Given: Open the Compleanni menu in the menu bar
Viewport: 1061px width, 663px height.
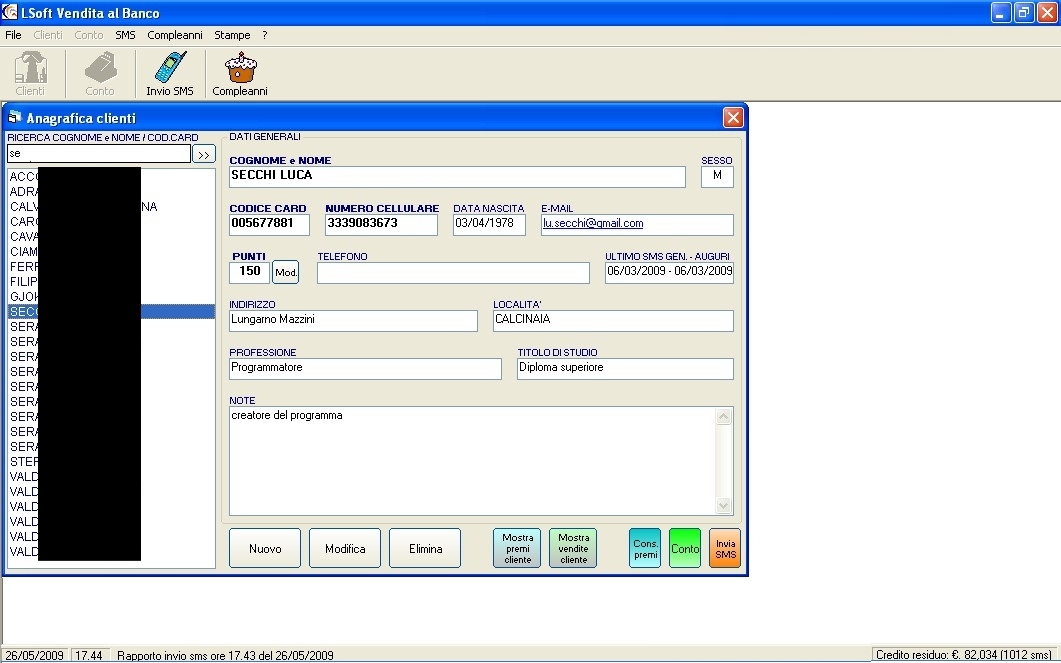Looking at the screenshot, I should click(x=175, y=35).
